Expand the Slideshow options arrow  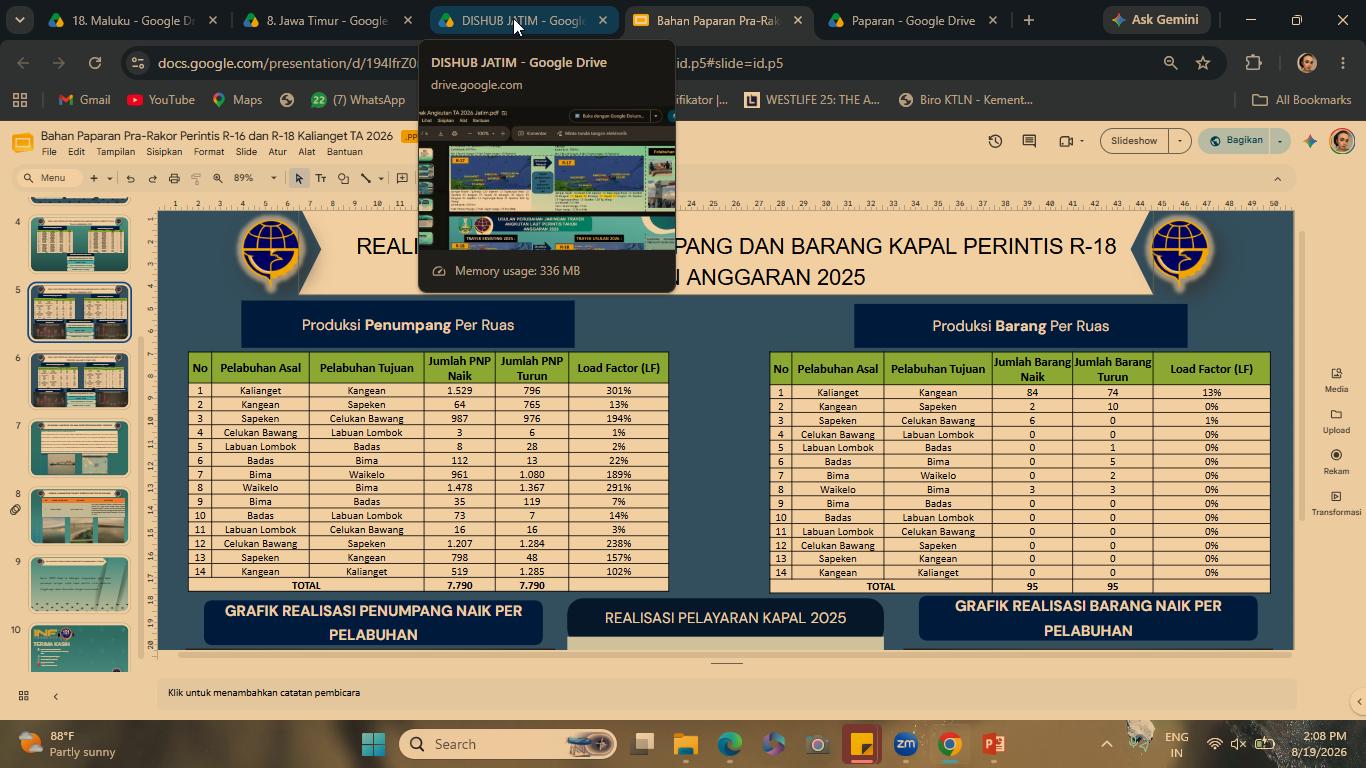pos(1179,141)
